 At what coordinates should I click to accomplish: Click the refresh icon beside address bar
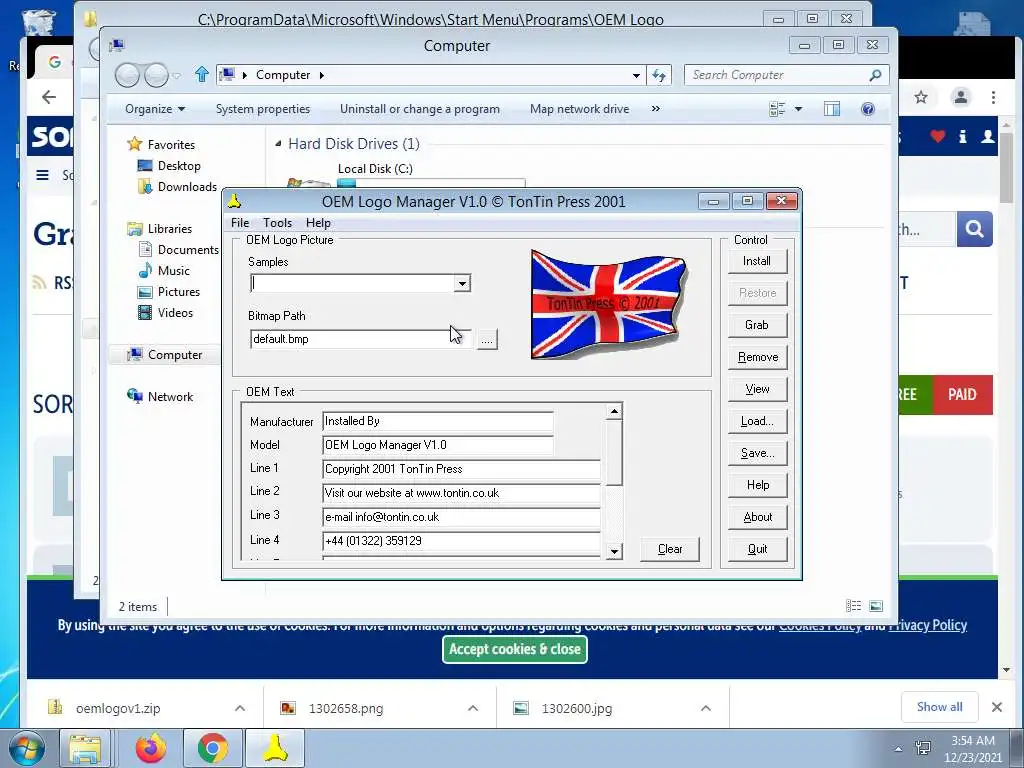click(x=659, y=75)
